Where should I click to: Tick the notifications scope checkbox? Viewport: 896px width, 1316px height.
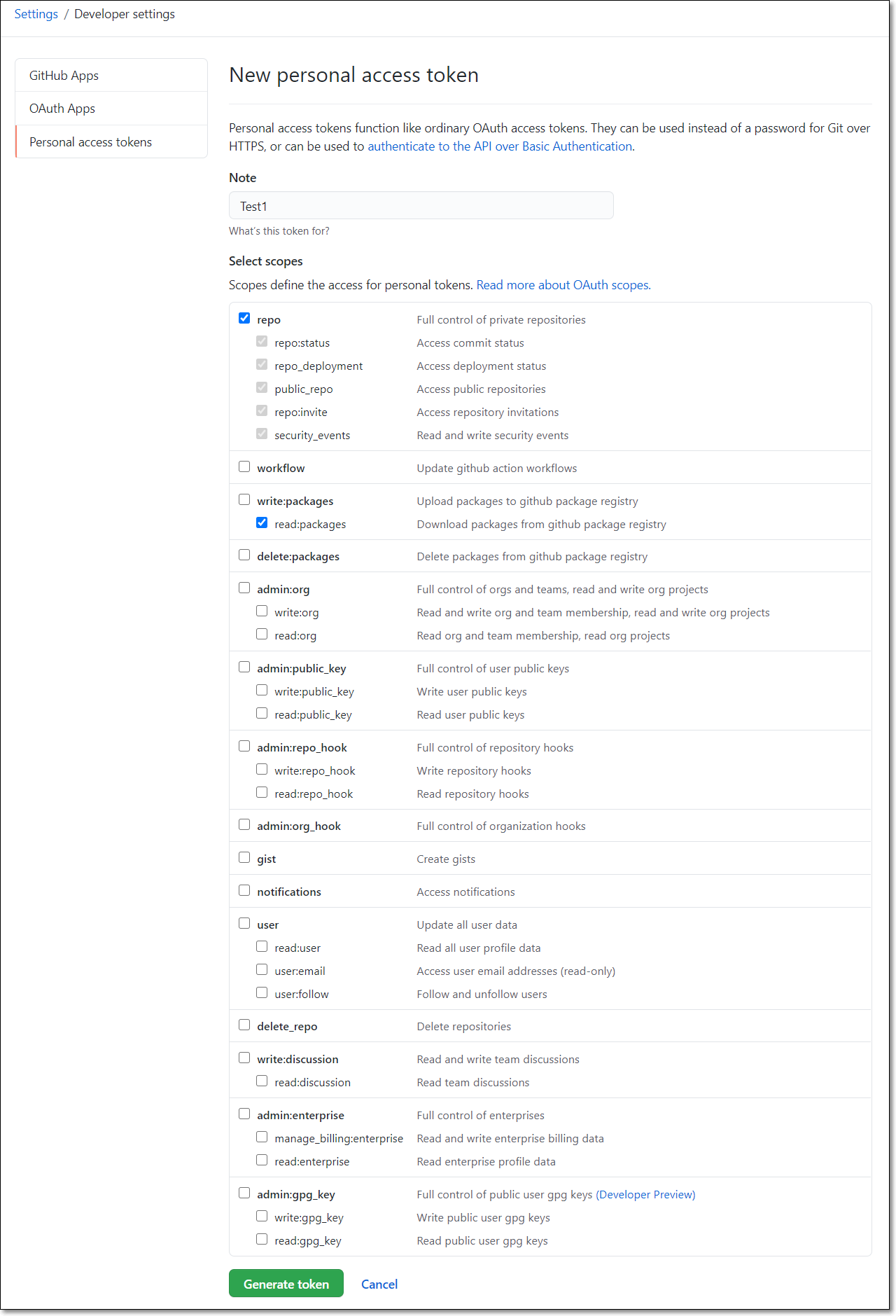pyautogui.click(x=244, y=890)
